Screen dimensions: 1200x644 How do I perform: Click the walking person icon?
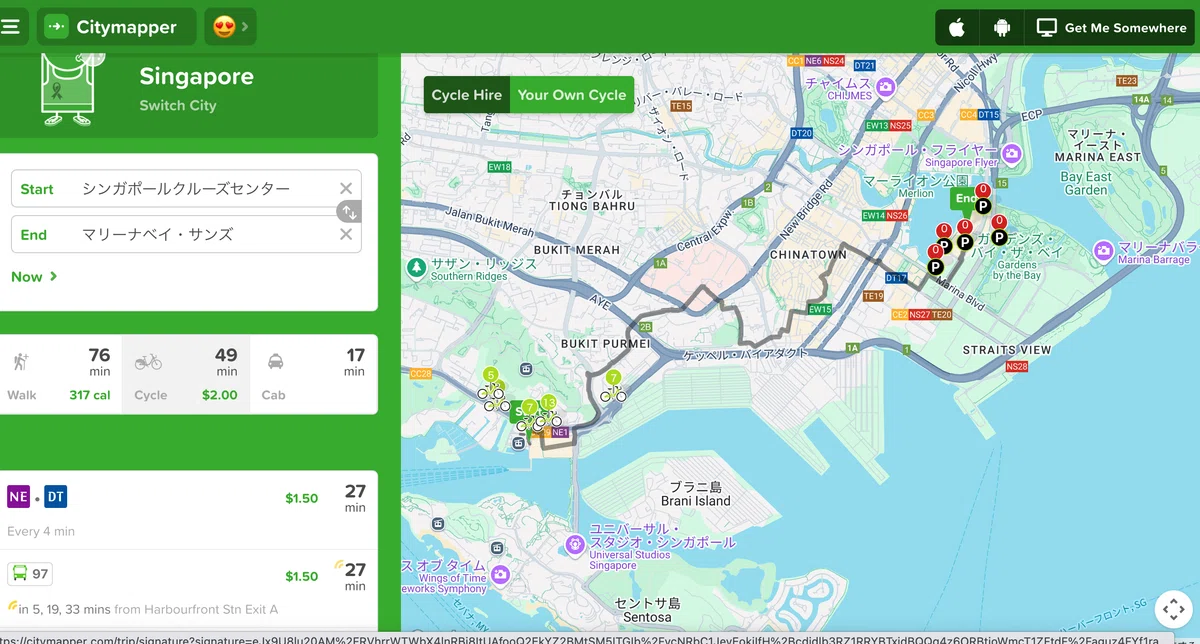[21, 362]
